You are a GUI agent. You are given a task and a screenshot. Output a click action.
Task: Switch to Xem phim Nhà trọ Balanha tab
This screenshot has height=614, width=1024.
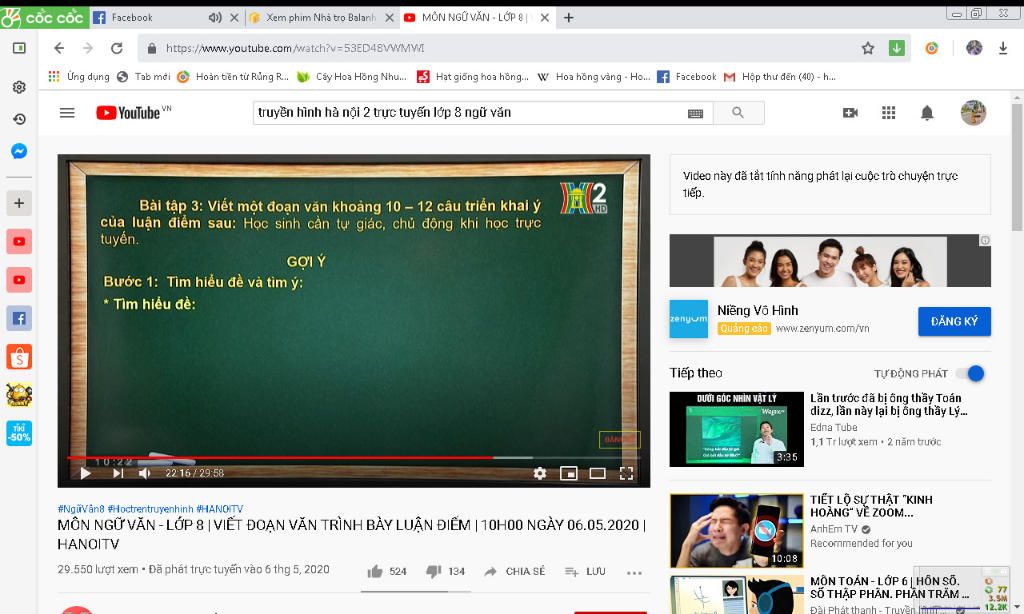coord(320,18)
